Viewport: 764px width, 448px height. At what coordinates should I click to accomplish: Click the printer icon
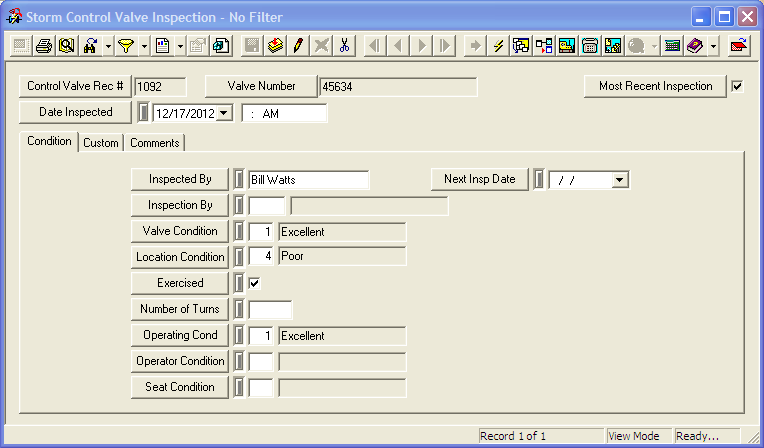pyautogui.click(x=44, y=46)
